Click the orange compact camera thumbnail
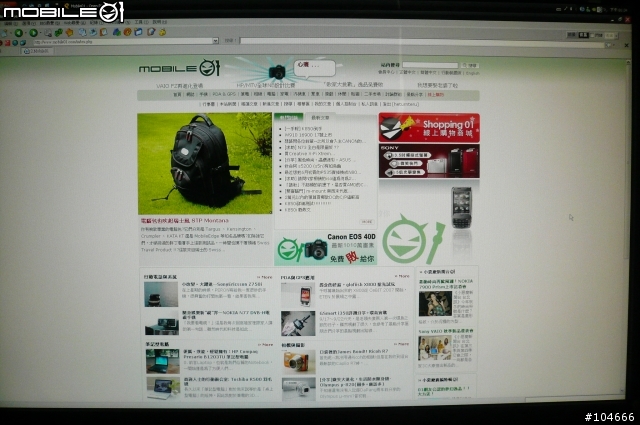Viewport: 640px width, 425px height. 298,362
